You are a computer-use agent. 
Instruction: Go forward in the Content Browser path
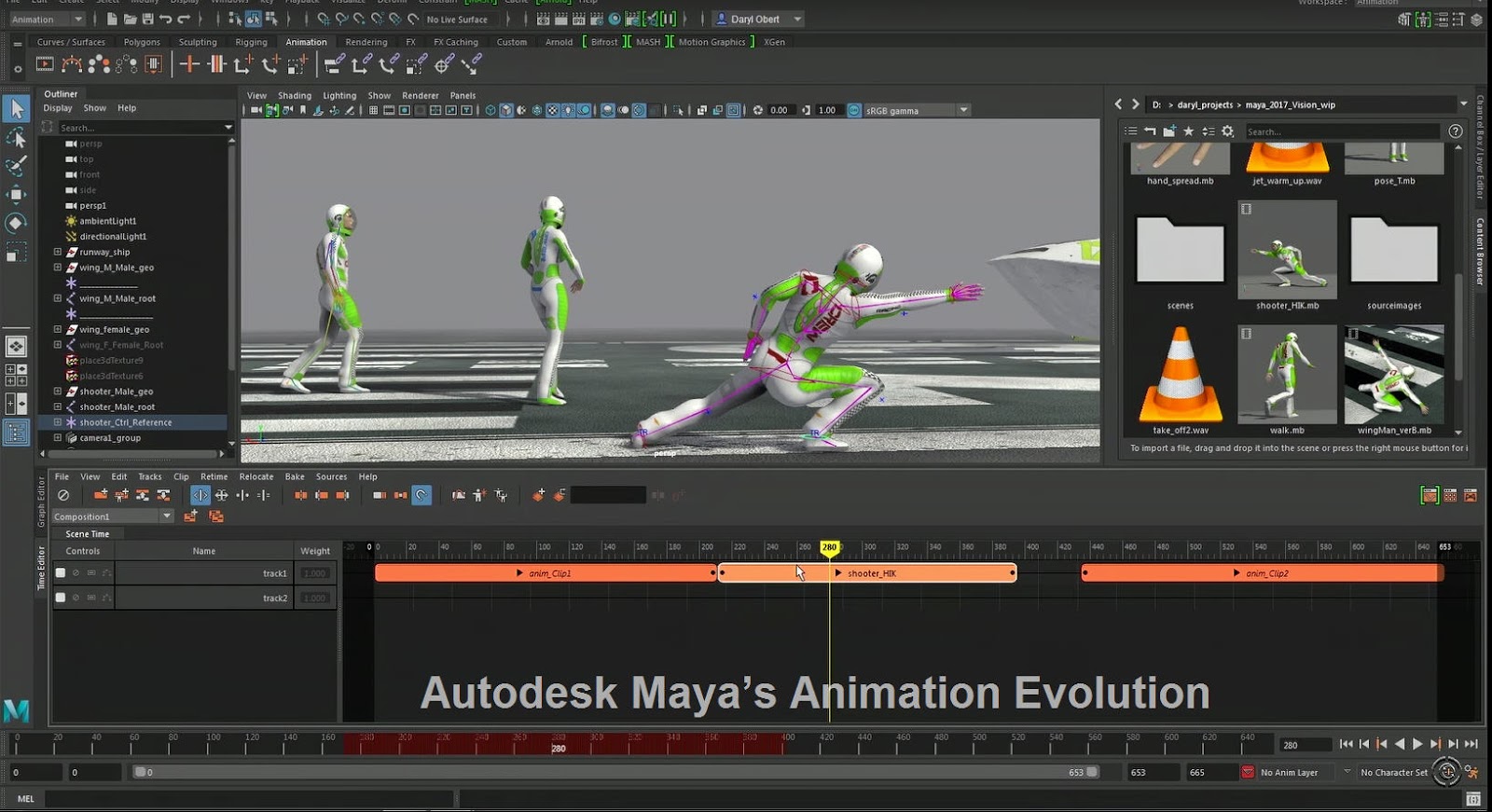pyautogui.click(x=1136, y=104)
